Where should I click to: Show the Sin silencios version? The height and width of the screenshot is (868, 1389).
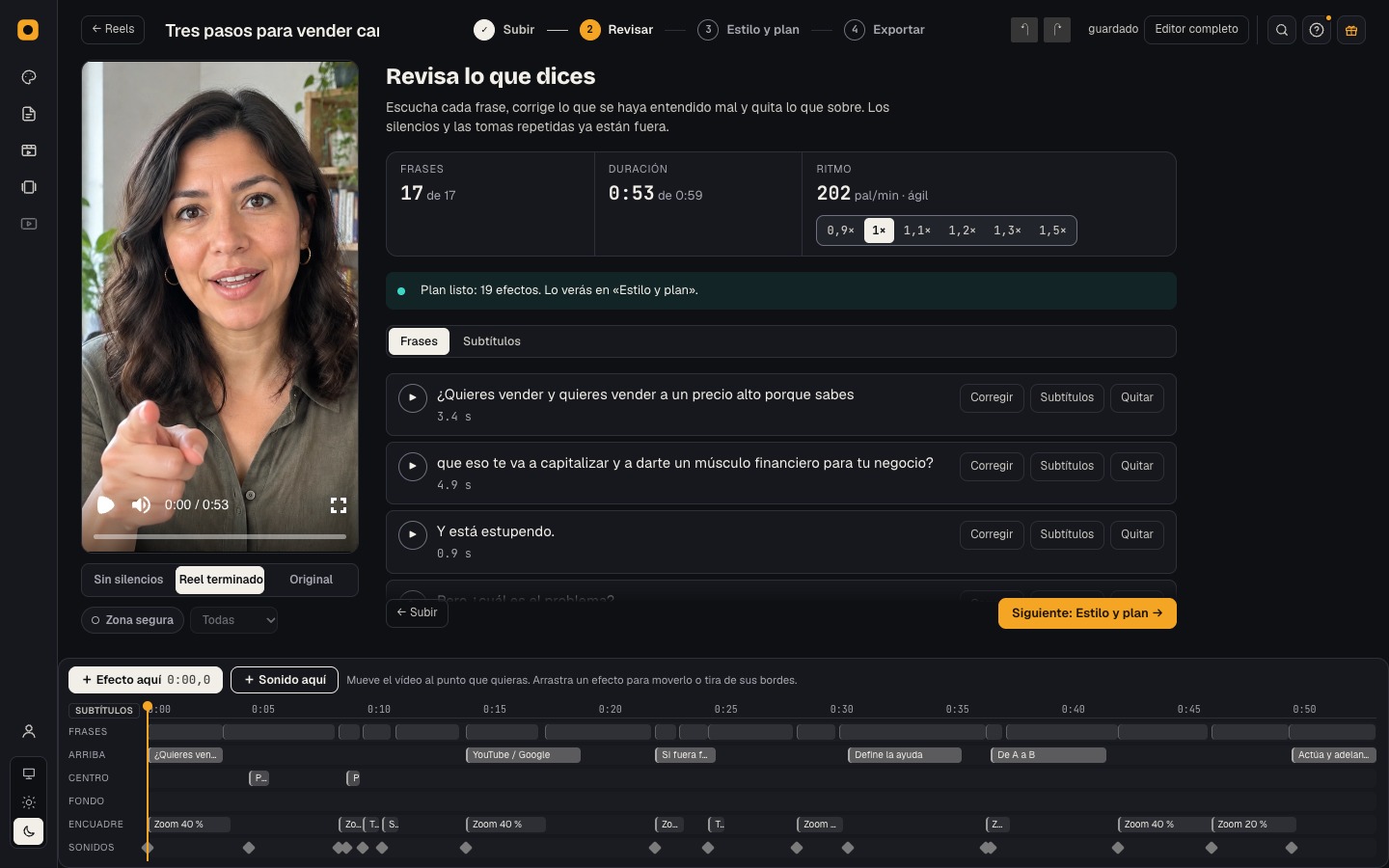(x=128, y=580)
